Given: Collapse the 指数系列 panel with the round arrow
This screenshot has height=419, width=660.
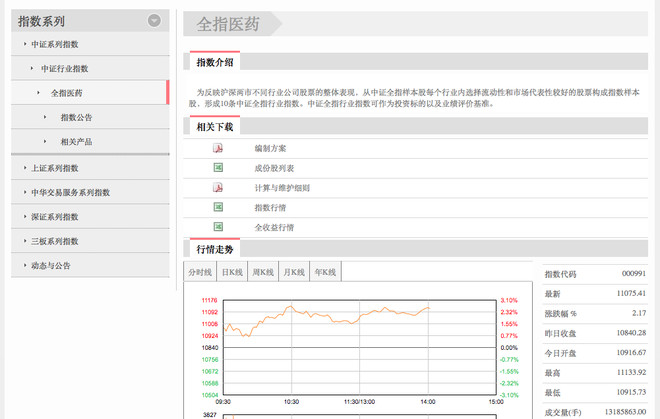Looking at the screenshot, I should pos(154,20).
